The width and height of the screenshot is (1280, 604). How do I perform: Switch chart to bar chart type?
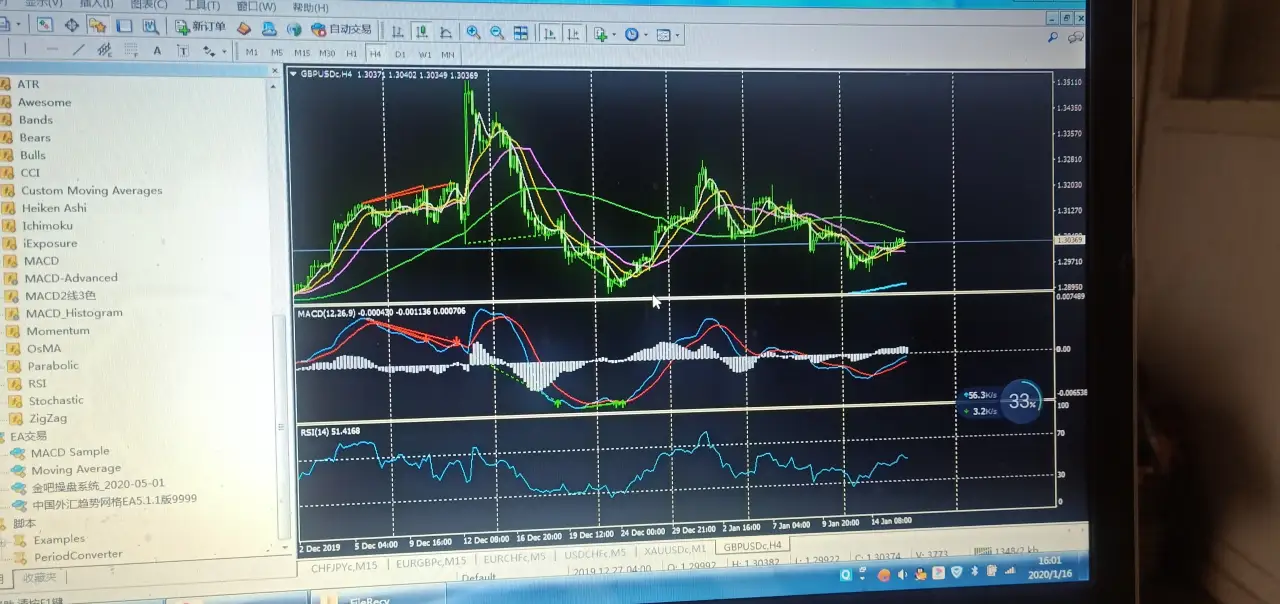tap(397, 32)
